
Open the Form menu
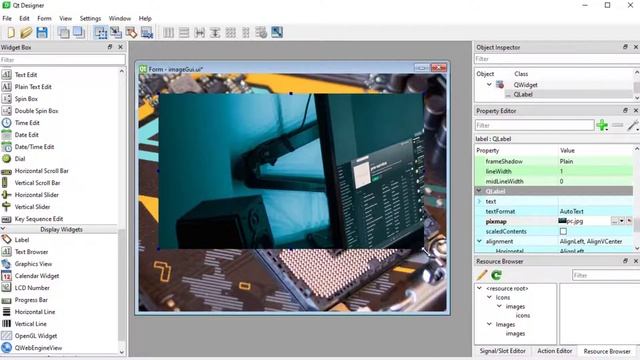pyautogui.click(x=44, y=18)
